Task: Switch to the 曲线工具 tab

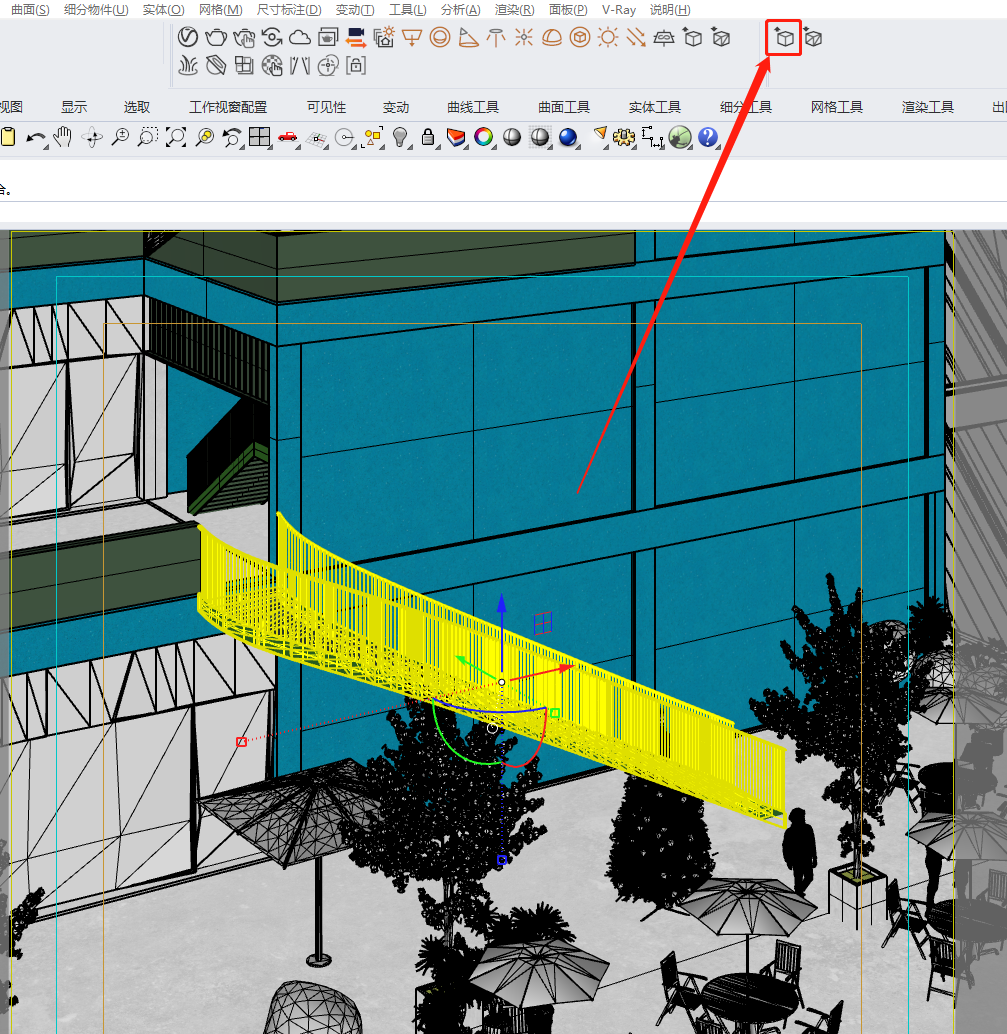Action: click(473, 107)
